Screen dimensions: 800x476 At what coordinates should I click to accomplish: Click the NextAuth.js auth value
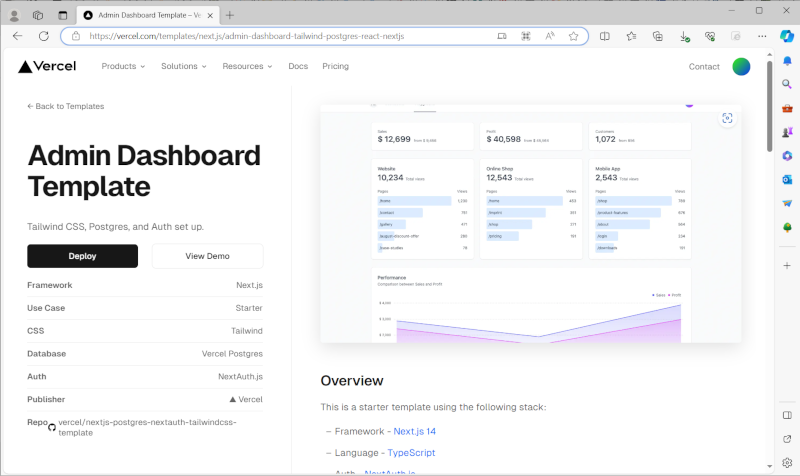tap(240, 377)
